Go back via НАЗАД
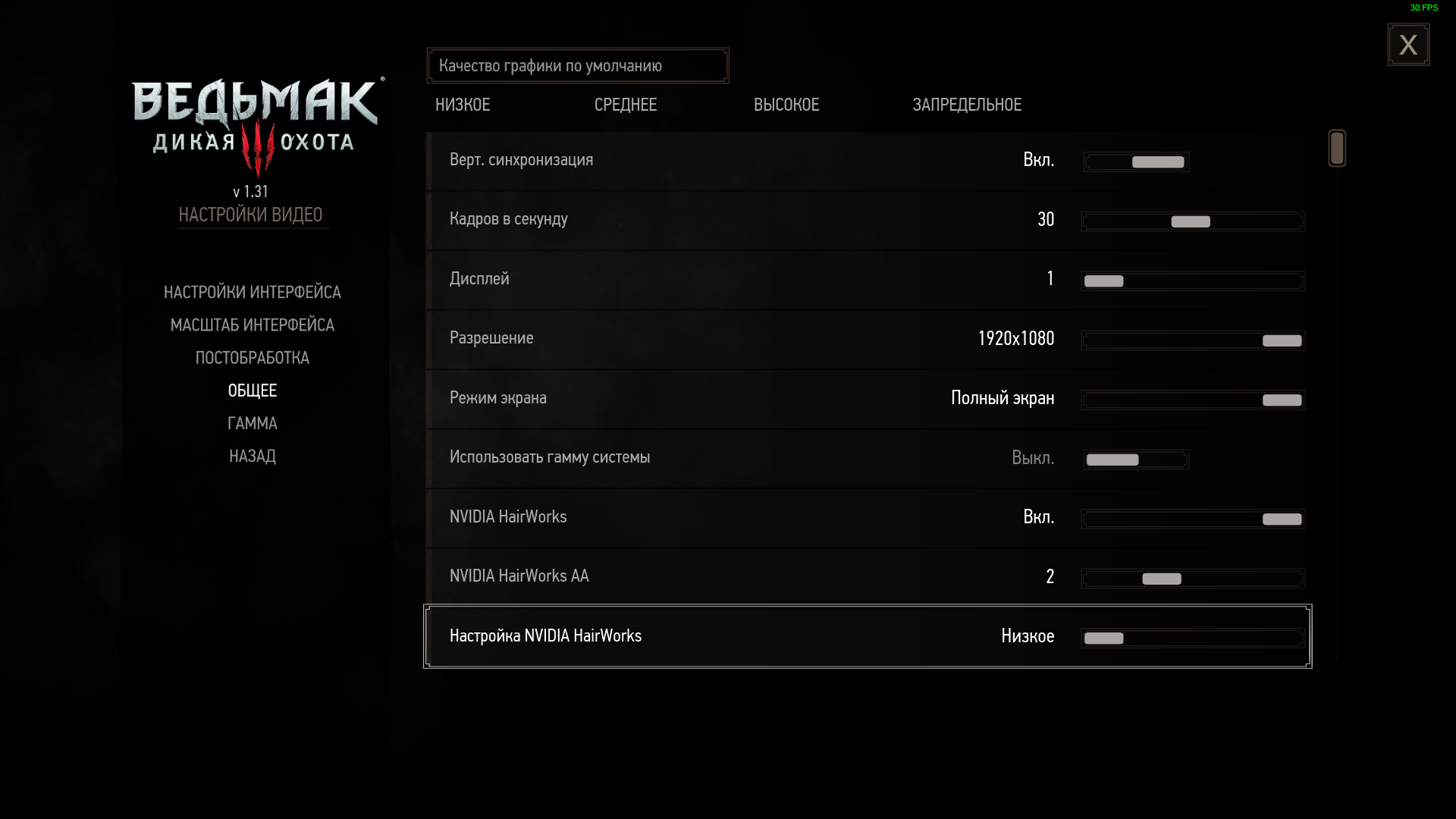 (x=253, y=456)
